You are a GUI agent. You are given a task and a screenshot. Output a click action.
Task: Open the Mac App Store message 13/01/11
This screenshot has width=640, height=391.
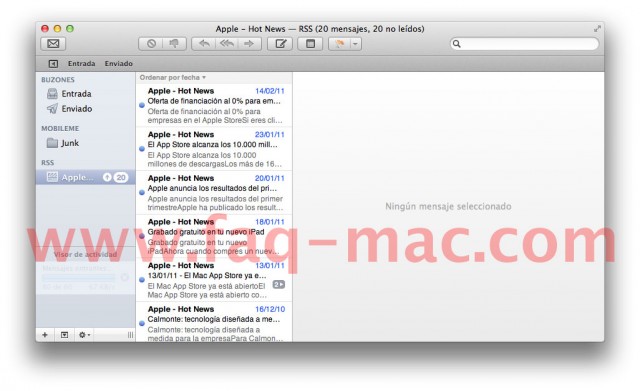[x=214, y=280]
